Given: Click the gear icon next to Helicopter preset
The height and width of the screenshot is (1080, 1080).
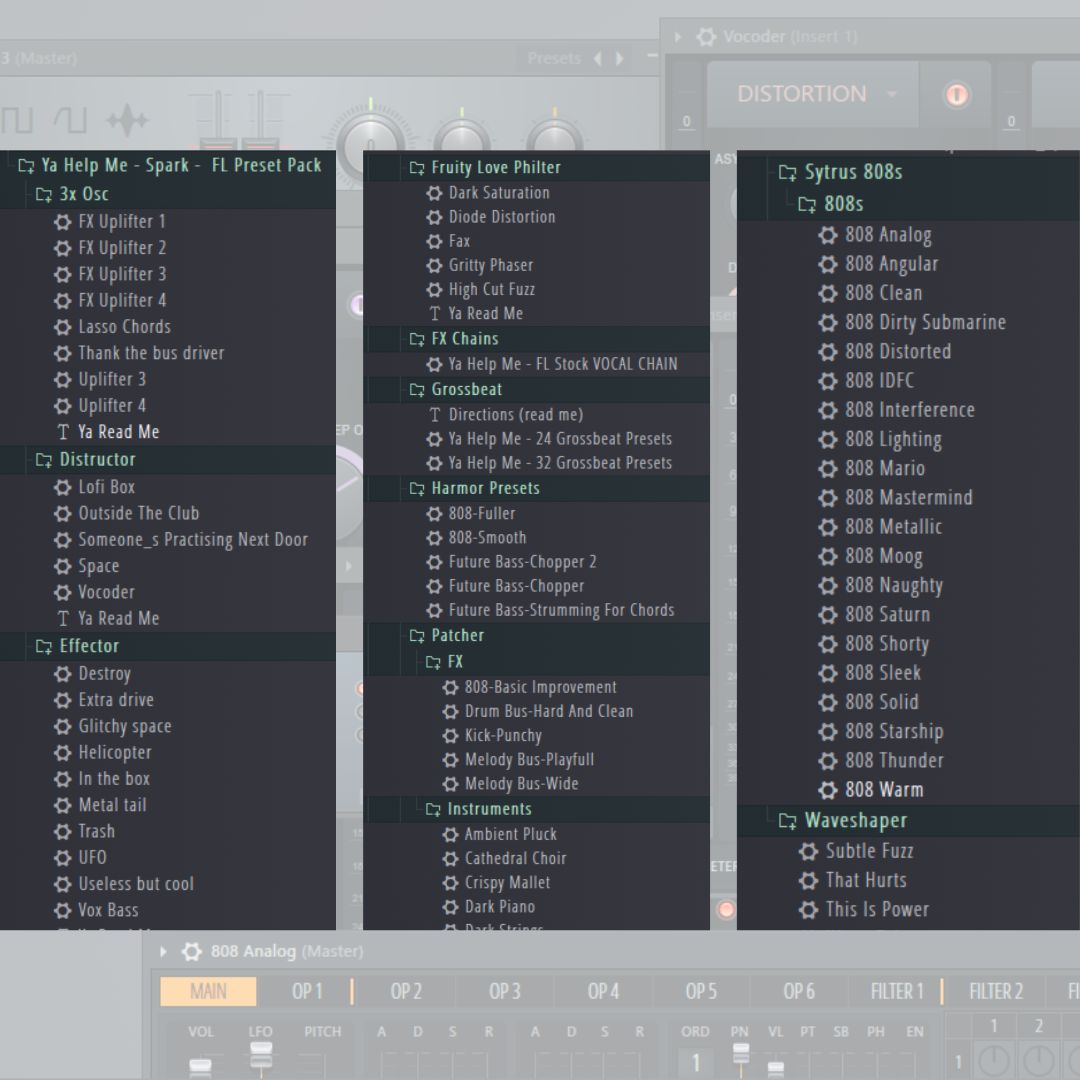Looking at the screenshot, I should 62,753.
